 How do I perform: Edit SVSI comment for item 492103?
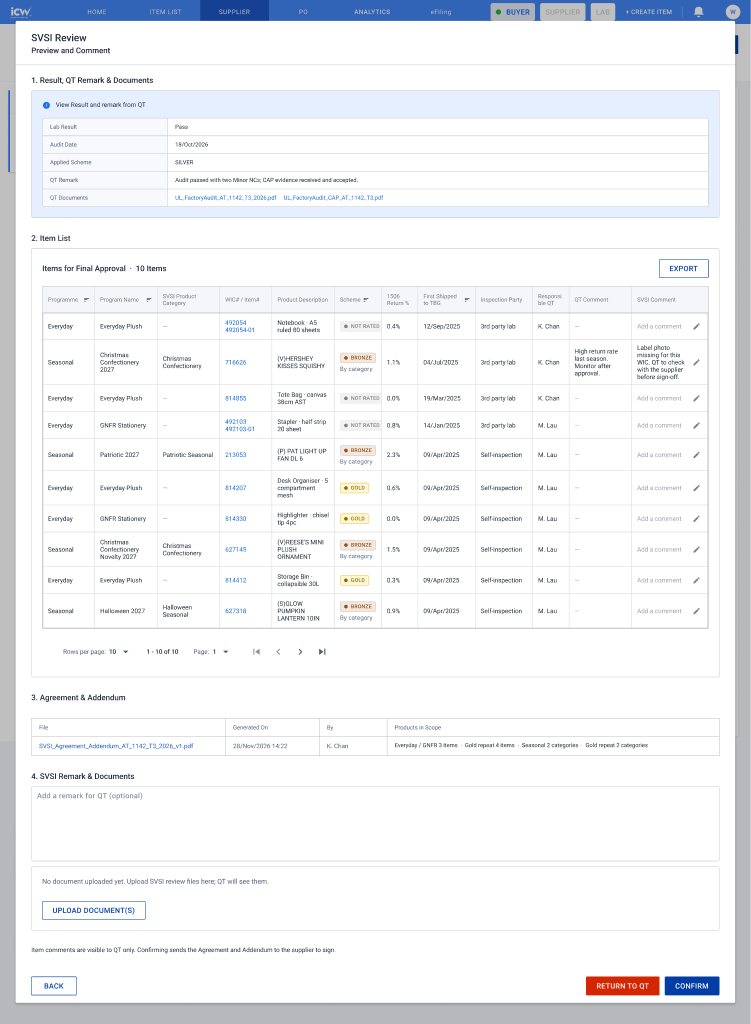coord(696,426)
